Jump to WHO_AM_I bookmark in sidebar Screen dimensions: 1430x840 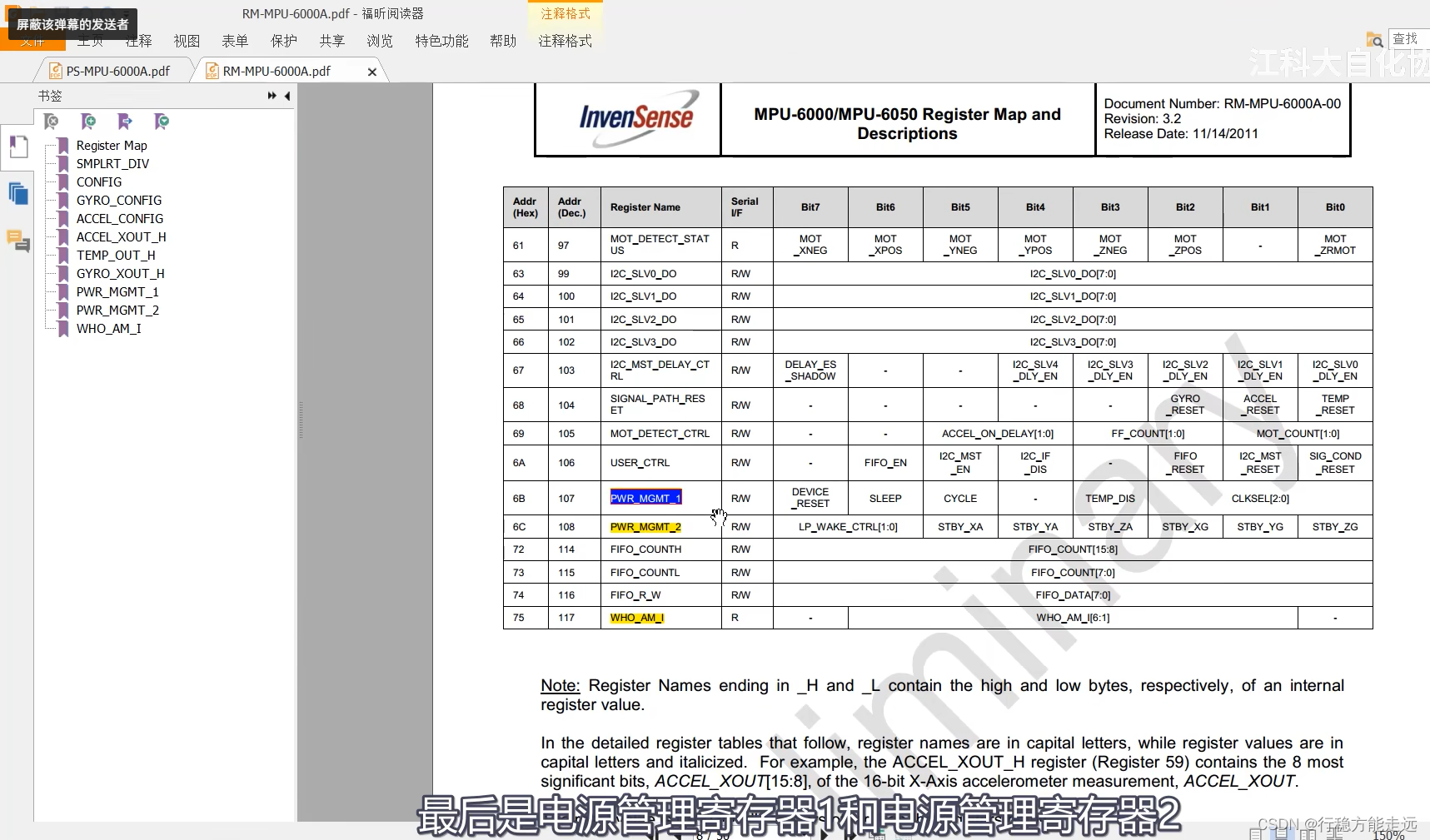109,329
